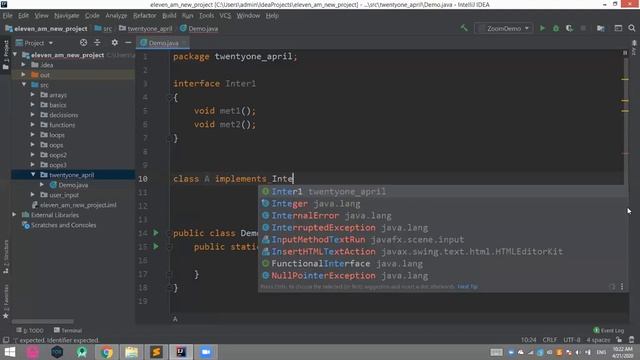The width and height of the screenshot is (640, 360).
Task: Click run gutter arrow on line 14
Action: click(x=156, y=233)
